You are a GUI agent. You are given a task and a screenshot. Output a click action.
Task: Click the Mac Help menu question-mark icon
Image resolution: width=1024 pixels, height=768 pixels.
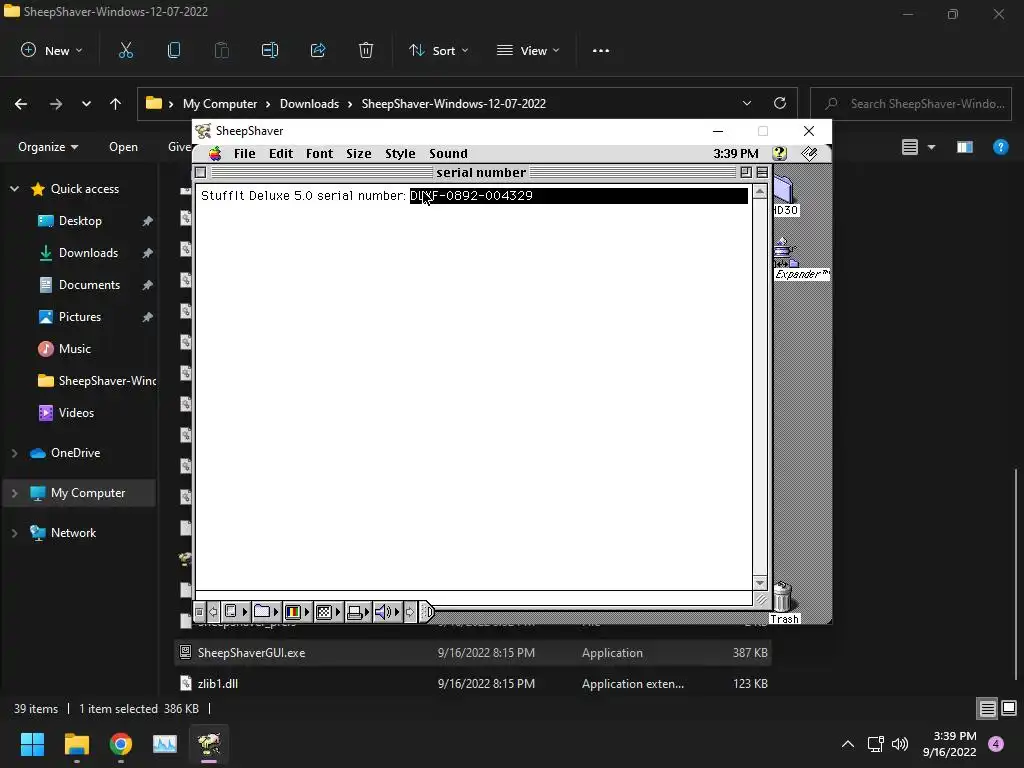point(779,153)
